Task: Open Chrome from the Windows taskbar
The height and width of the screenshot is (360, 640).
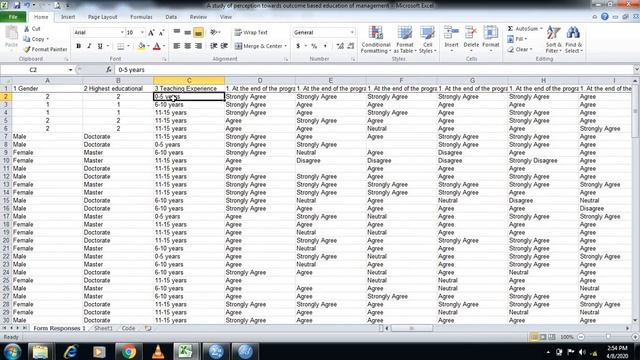Action: (128, 351)
